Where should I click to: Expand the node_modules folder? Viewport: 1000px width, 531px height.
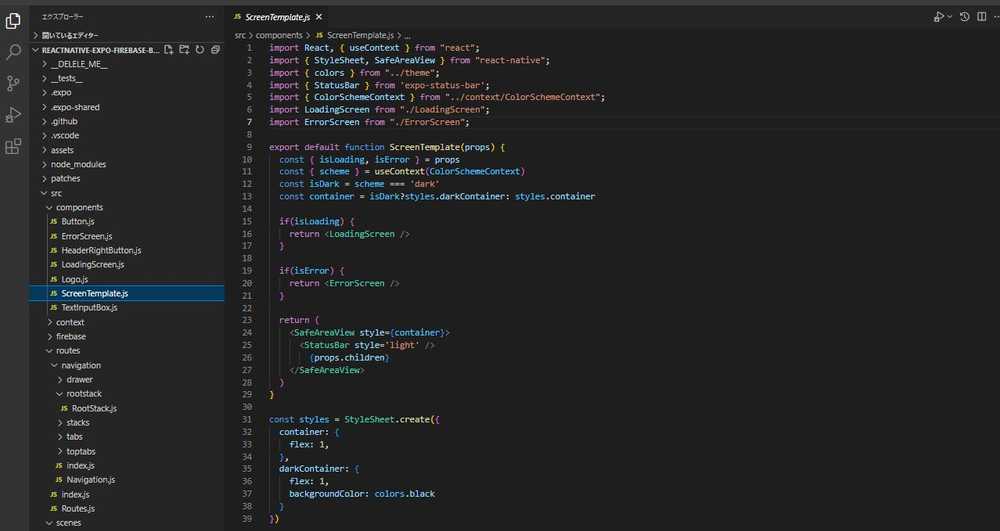[128, 164]
